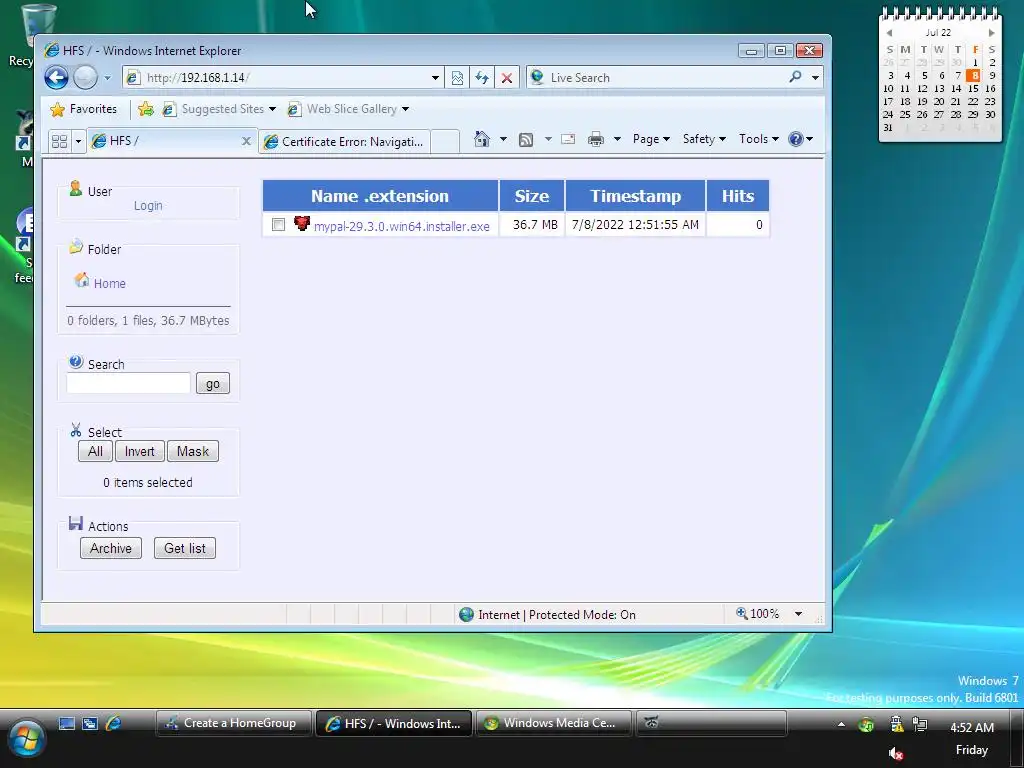Screen dimensions: 1024x768
Task: Open the search provider dropdown arrow
Action: pyautogui.click(x=815, y=78)
